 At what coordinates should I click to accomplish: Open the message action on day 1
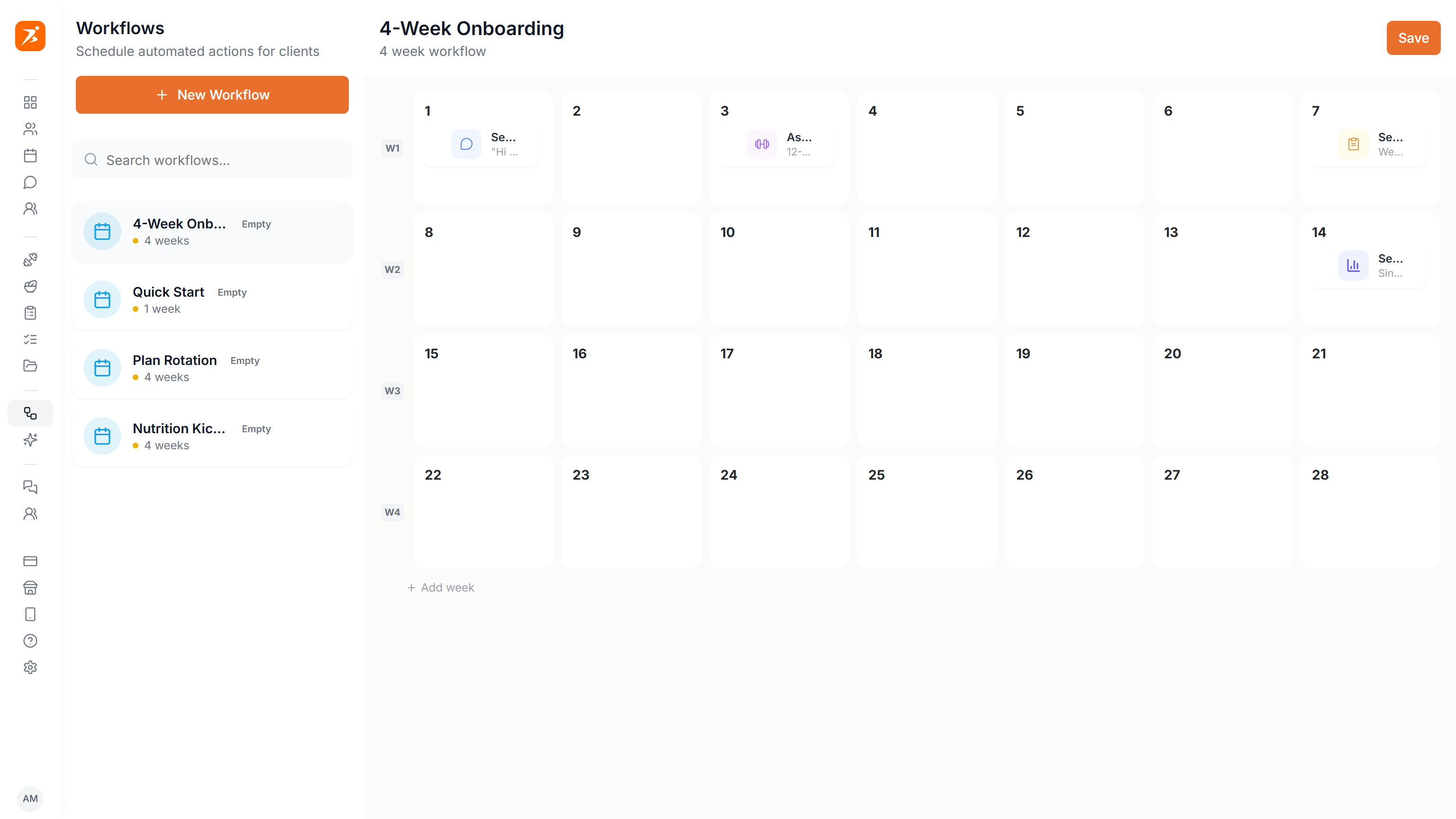click(481, 144)
